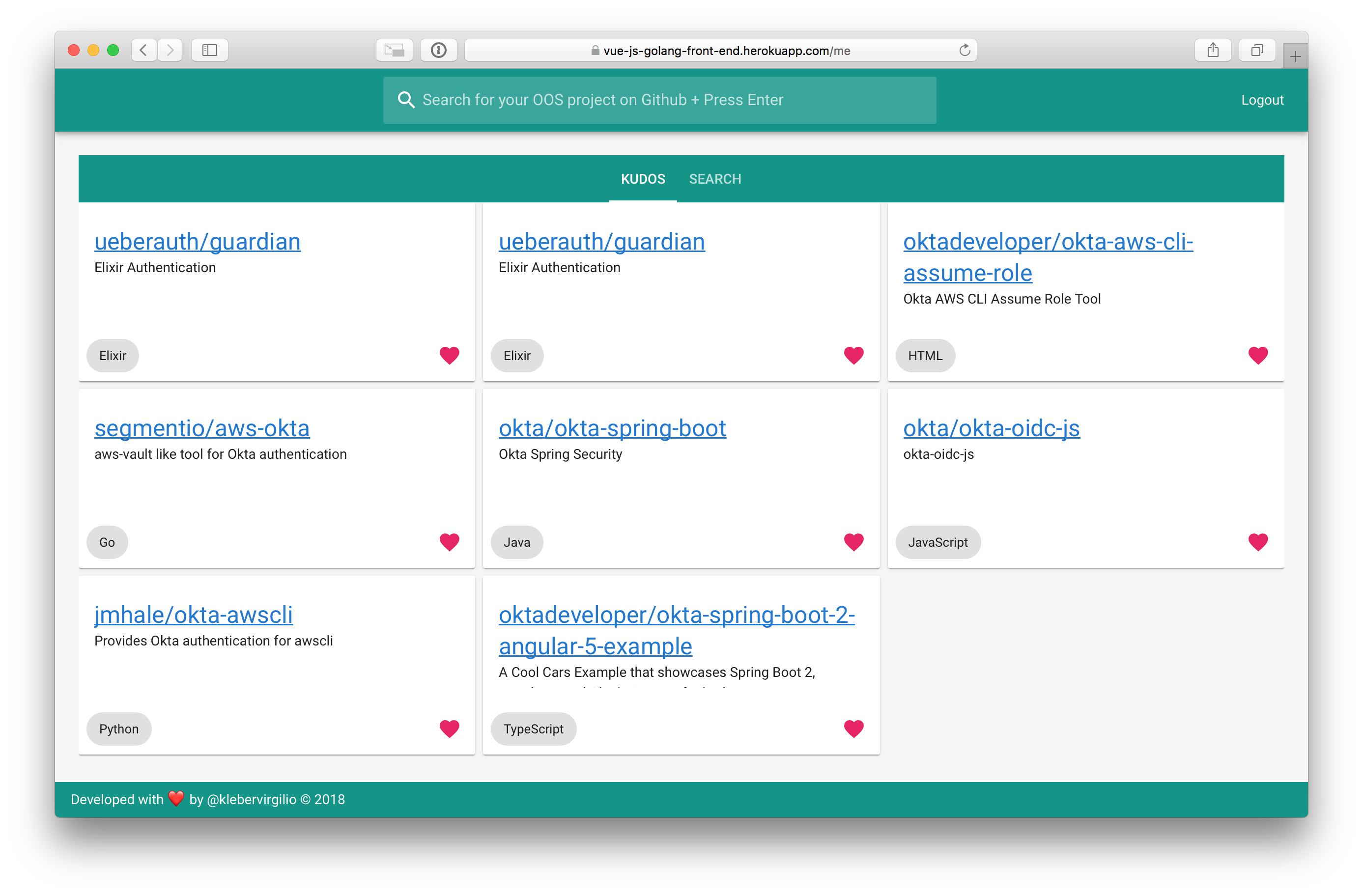The height and width of the screenshot is (896, 1363).
Task: Focus the Github project search field
Action: 660,100
